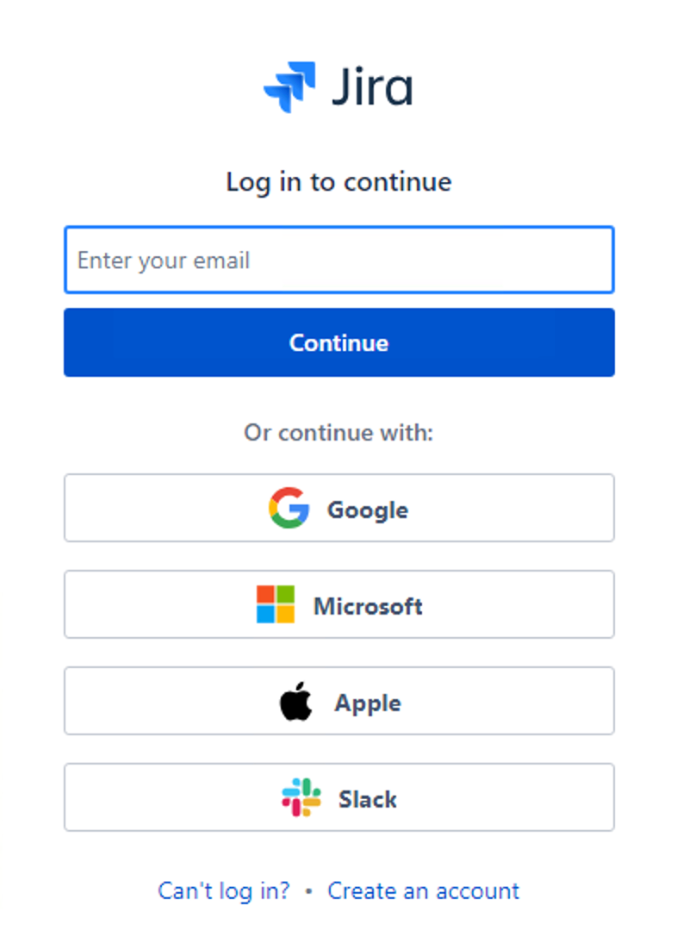Image resolution: width=678 pixels, height=930 pixels.
Task: Click the Jira logo icon
Action: [290, 87]
